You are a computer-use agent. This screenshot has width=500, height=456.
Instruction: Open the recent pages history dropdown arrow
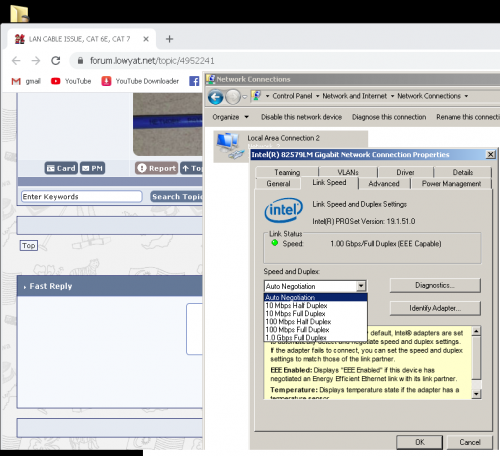pyautogui.click(x=245, y=97)
